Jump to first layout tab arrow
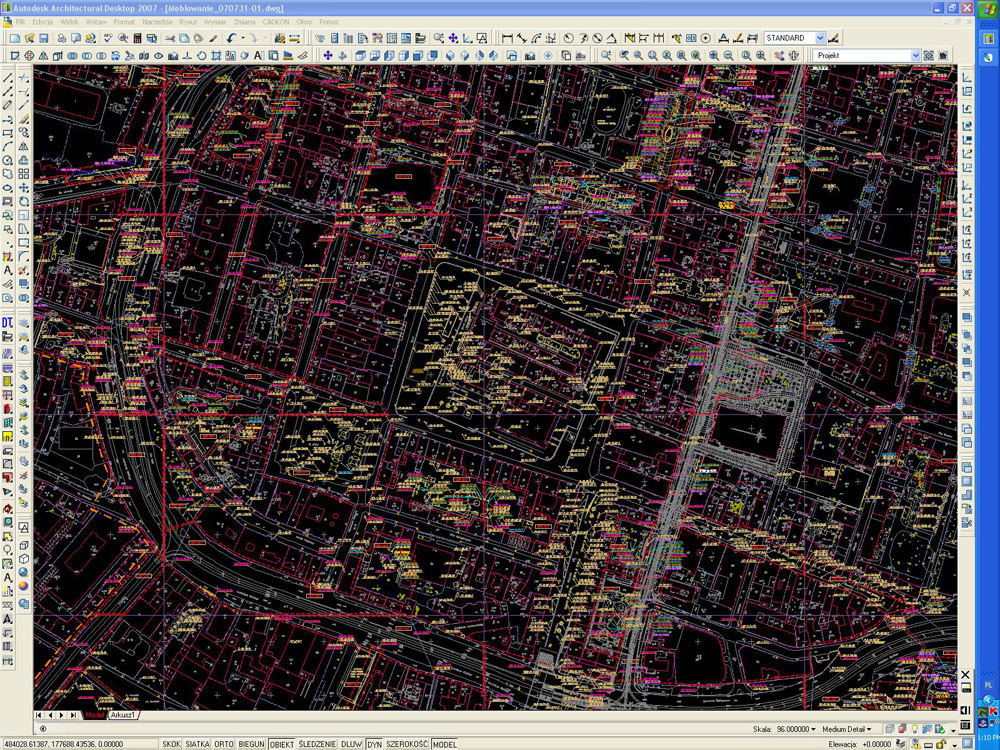 click(40, 715)
